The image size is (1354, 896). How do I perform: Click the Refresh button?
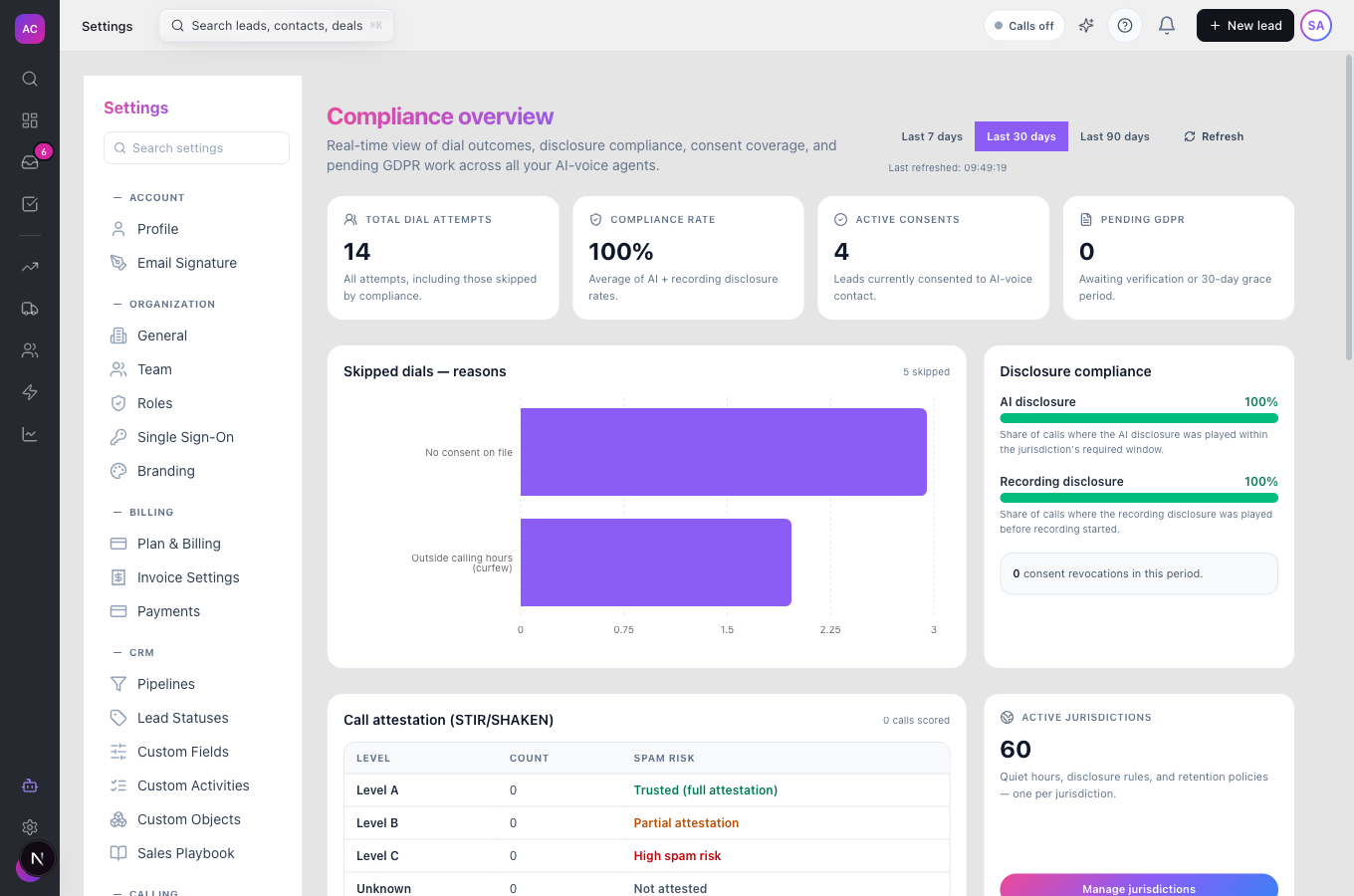(1214, 136)
